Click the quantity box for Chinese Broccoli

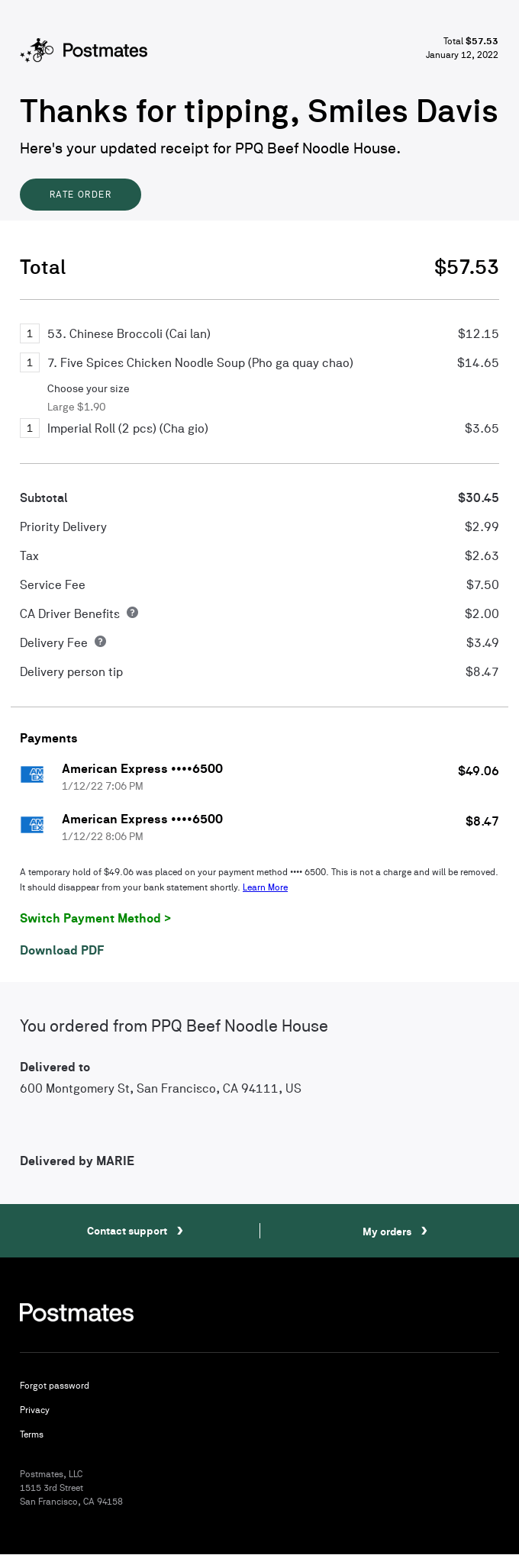(x=30, y=333)
